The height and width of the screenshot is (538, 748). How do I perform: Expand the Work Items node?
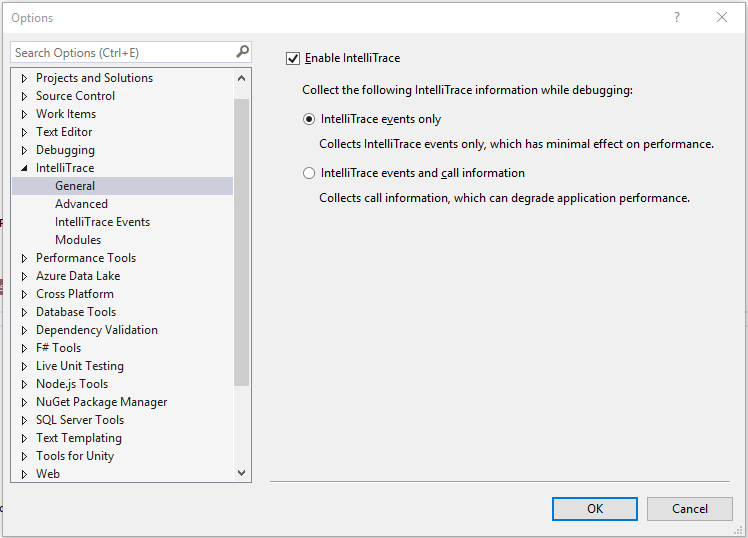(24, 114)
